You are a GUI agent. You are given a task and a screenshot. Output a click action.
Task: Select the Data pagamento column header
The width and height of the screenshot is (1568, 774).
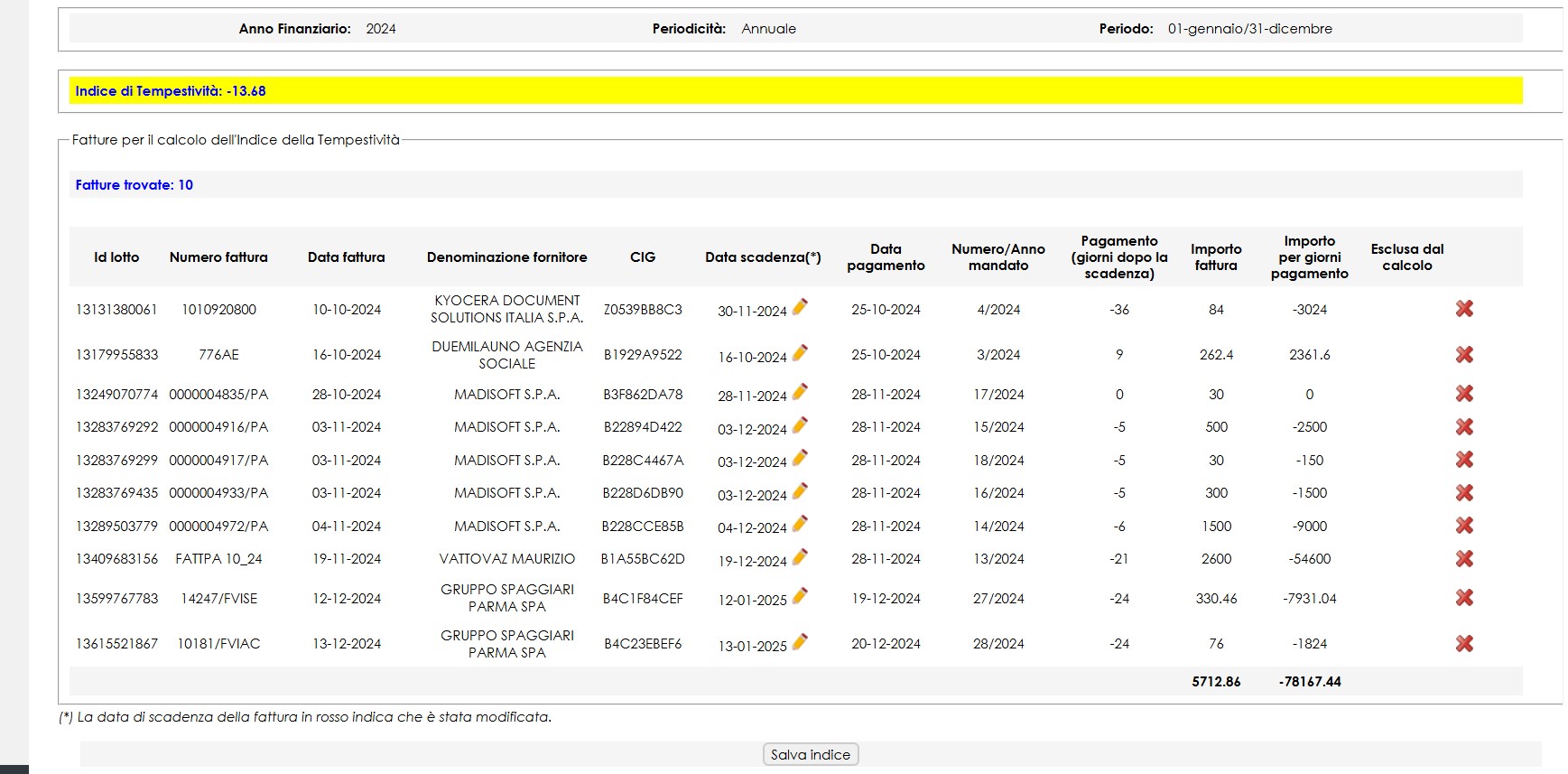[886, 257]
